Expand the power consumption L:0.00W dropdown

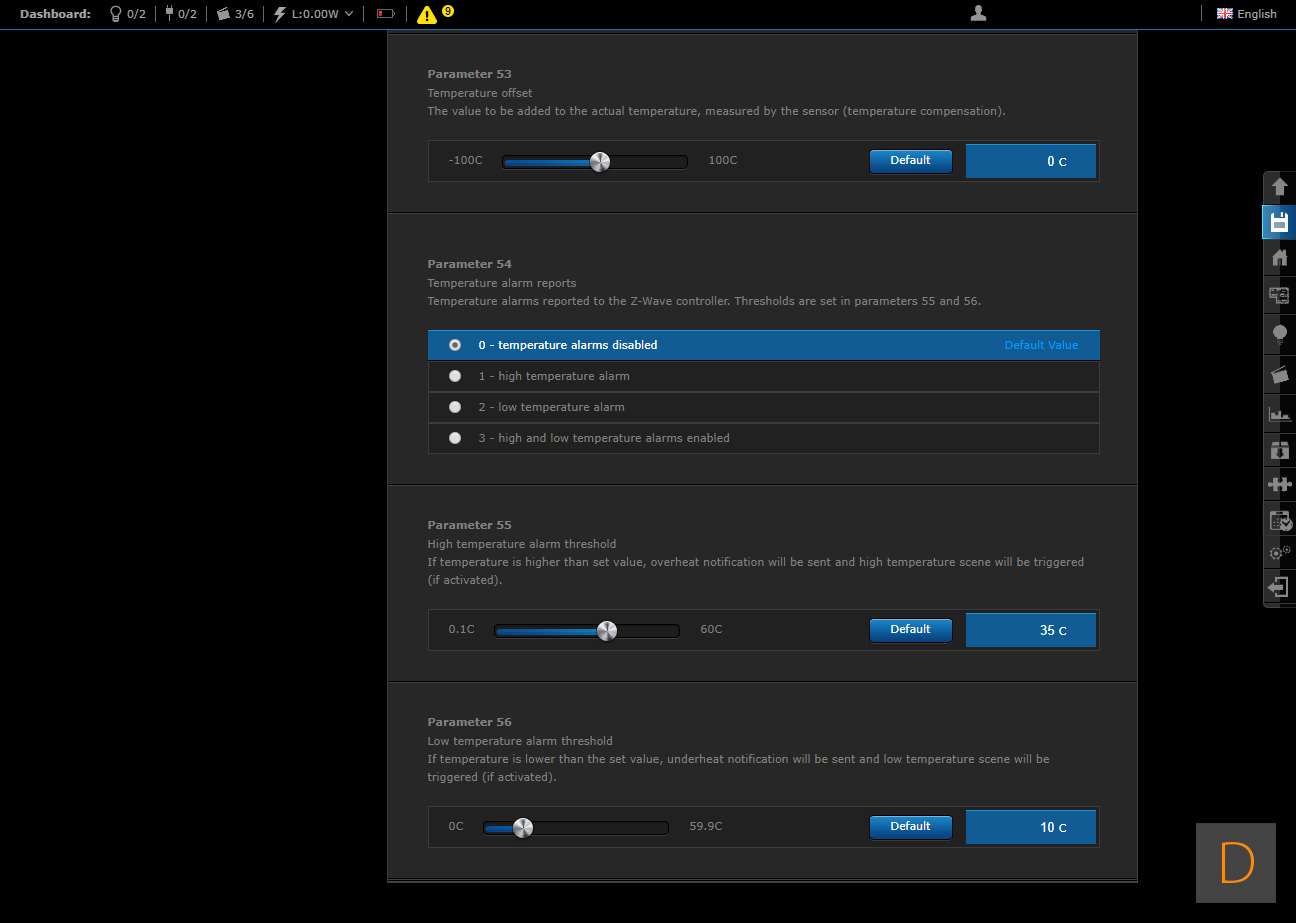[314, 14]
